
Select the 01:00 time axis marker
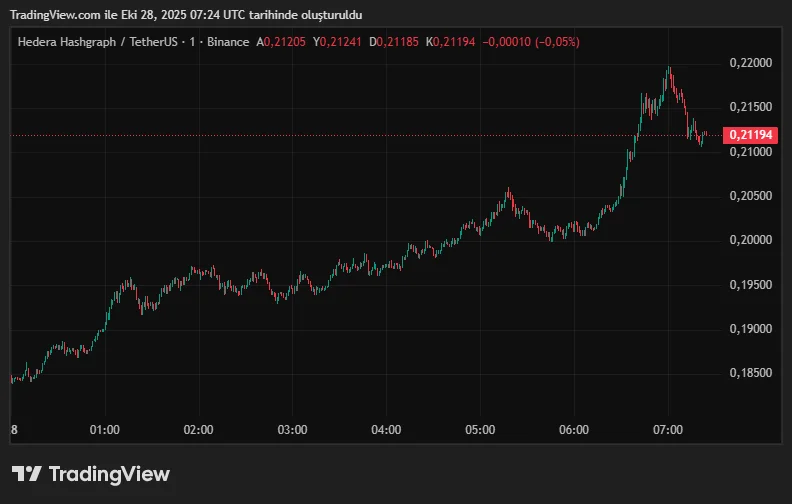(x=105, y=430)
